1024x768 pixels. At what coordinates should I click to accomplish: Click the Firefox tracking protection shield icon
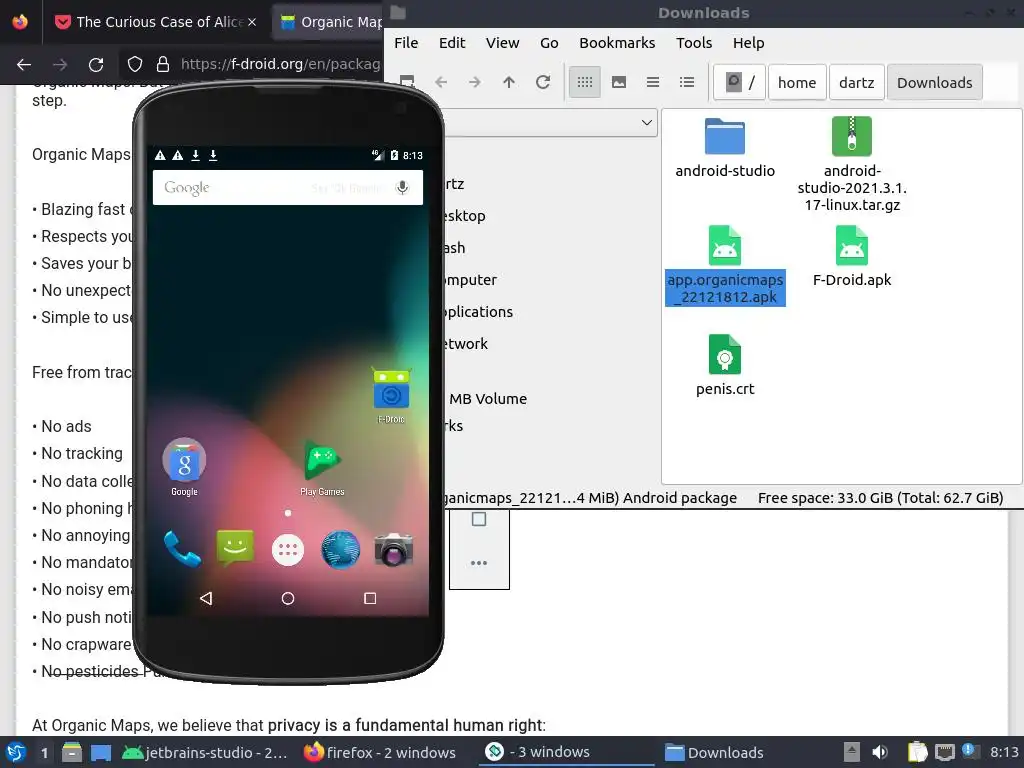[x=135, y=64]
